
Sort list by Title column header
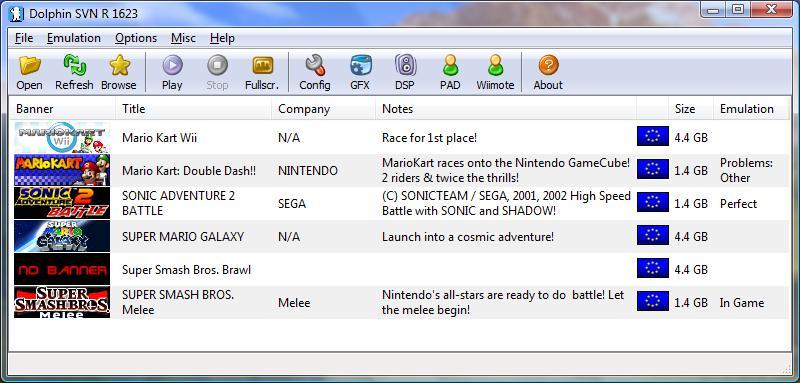[x=194, y=109]
